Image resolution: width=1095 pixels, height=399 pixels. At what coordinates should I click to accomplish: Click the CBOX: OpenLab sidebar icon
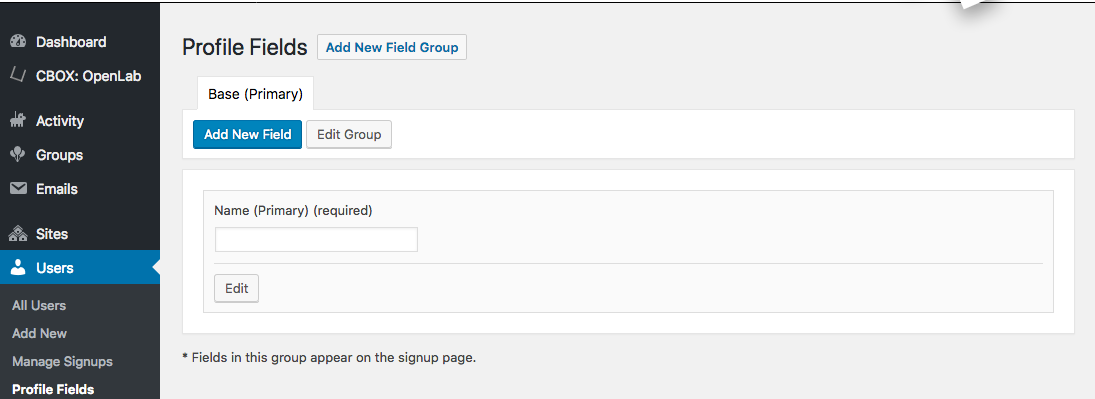point(18,75)
